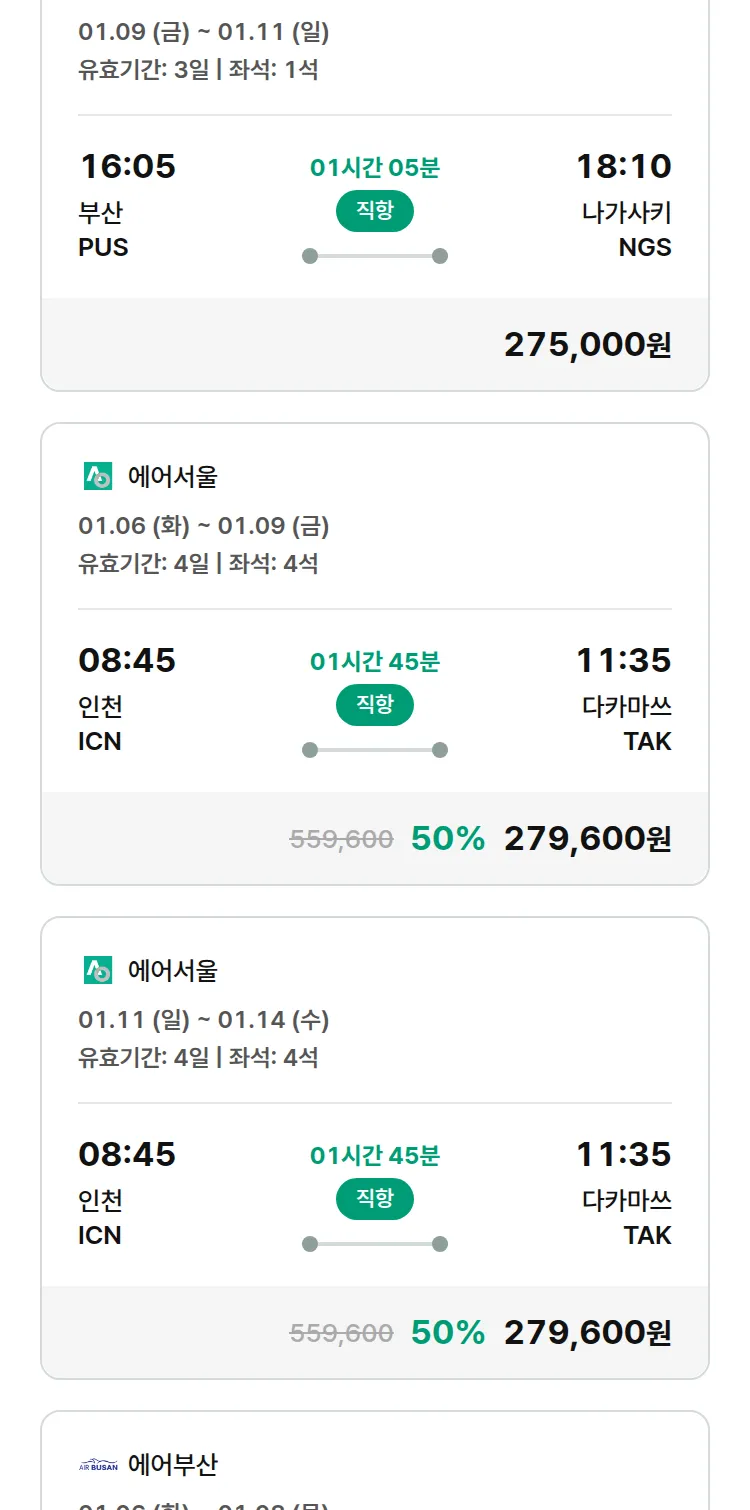Select 279,600원 fare for 01.06 flight

(x=587, y=839)
